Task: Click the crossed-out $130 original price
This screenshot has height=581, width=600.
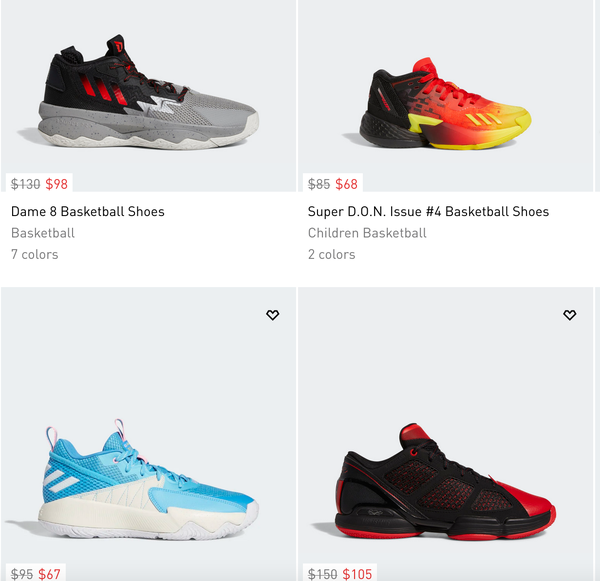Action: click(25, 184)
